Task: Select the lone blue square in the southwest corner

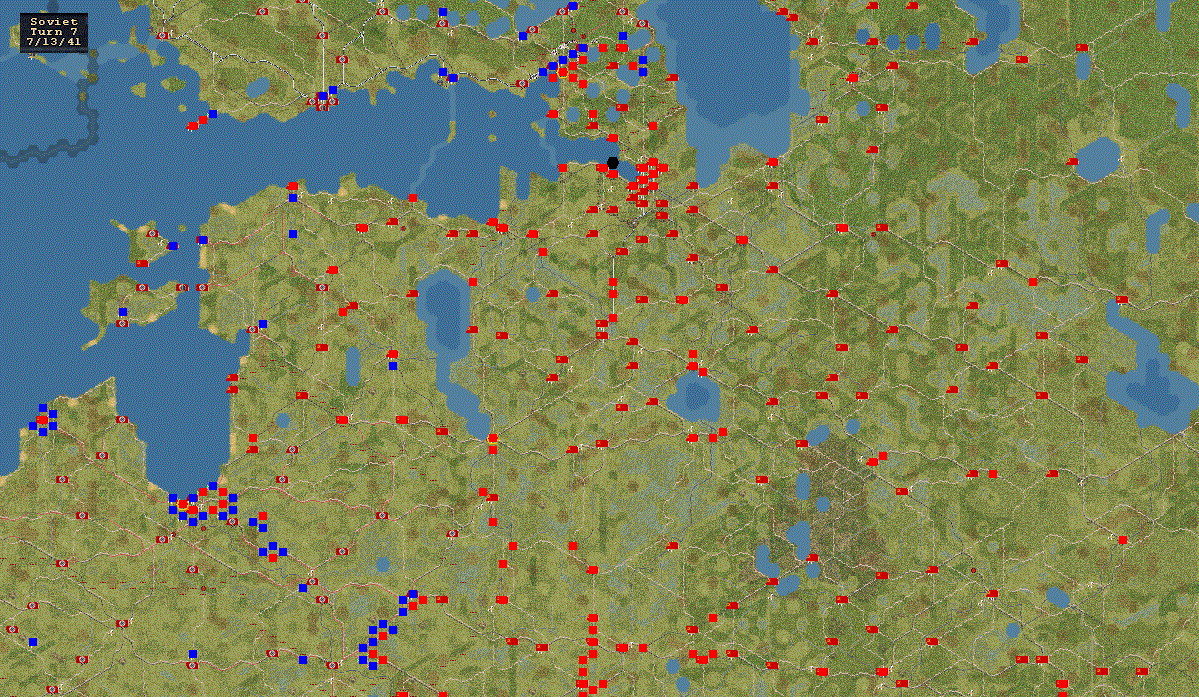Action: pyautogui.click(x=33, y=642)
